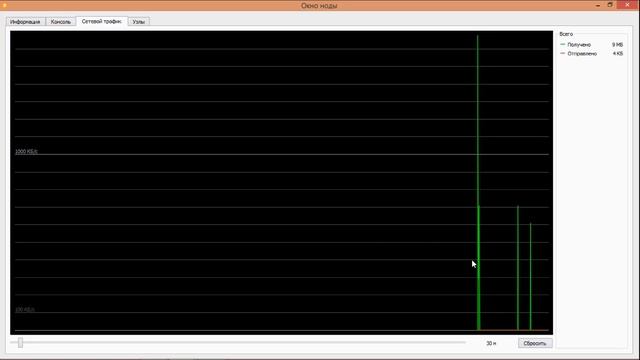Click the 9 MB received value
Viewport: 640px width, 360px height.
pyautogui.click(x=617, y=44)
